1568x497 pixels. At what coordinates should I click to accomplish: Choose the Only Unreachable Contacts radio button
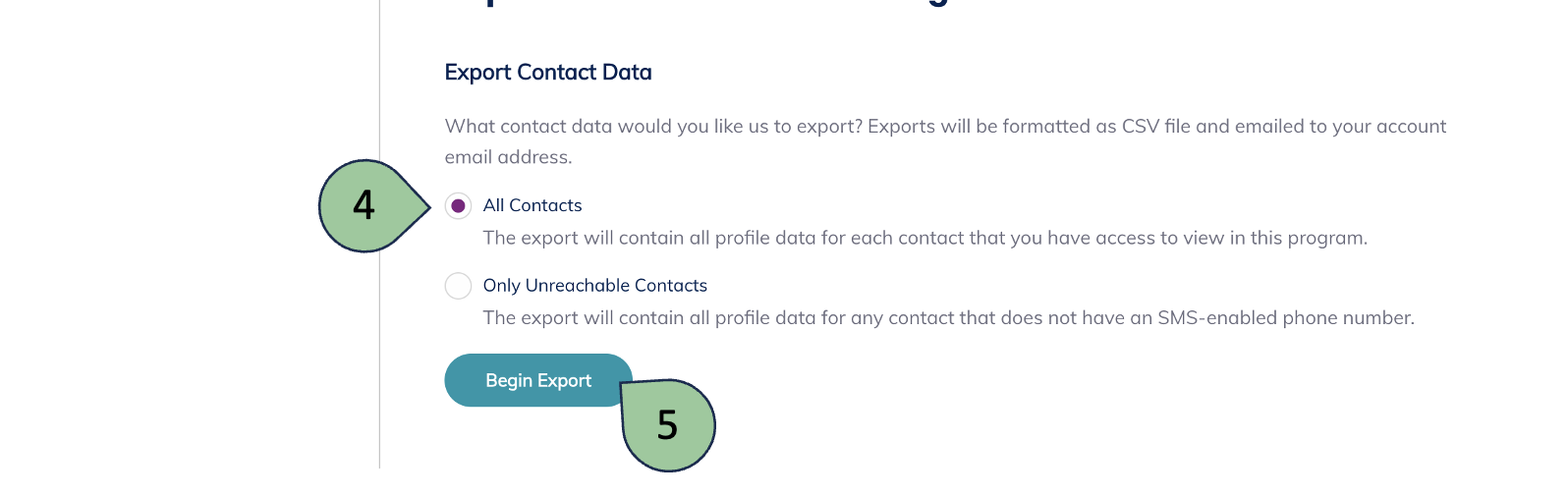click(458, 286)
